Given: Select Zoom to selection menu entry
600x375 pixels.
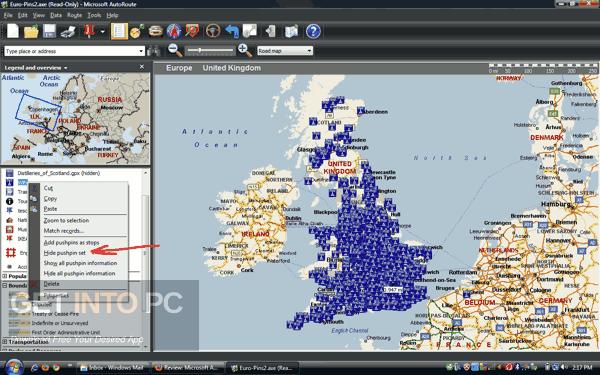Looking at the screenshot, I should point(66,220).
